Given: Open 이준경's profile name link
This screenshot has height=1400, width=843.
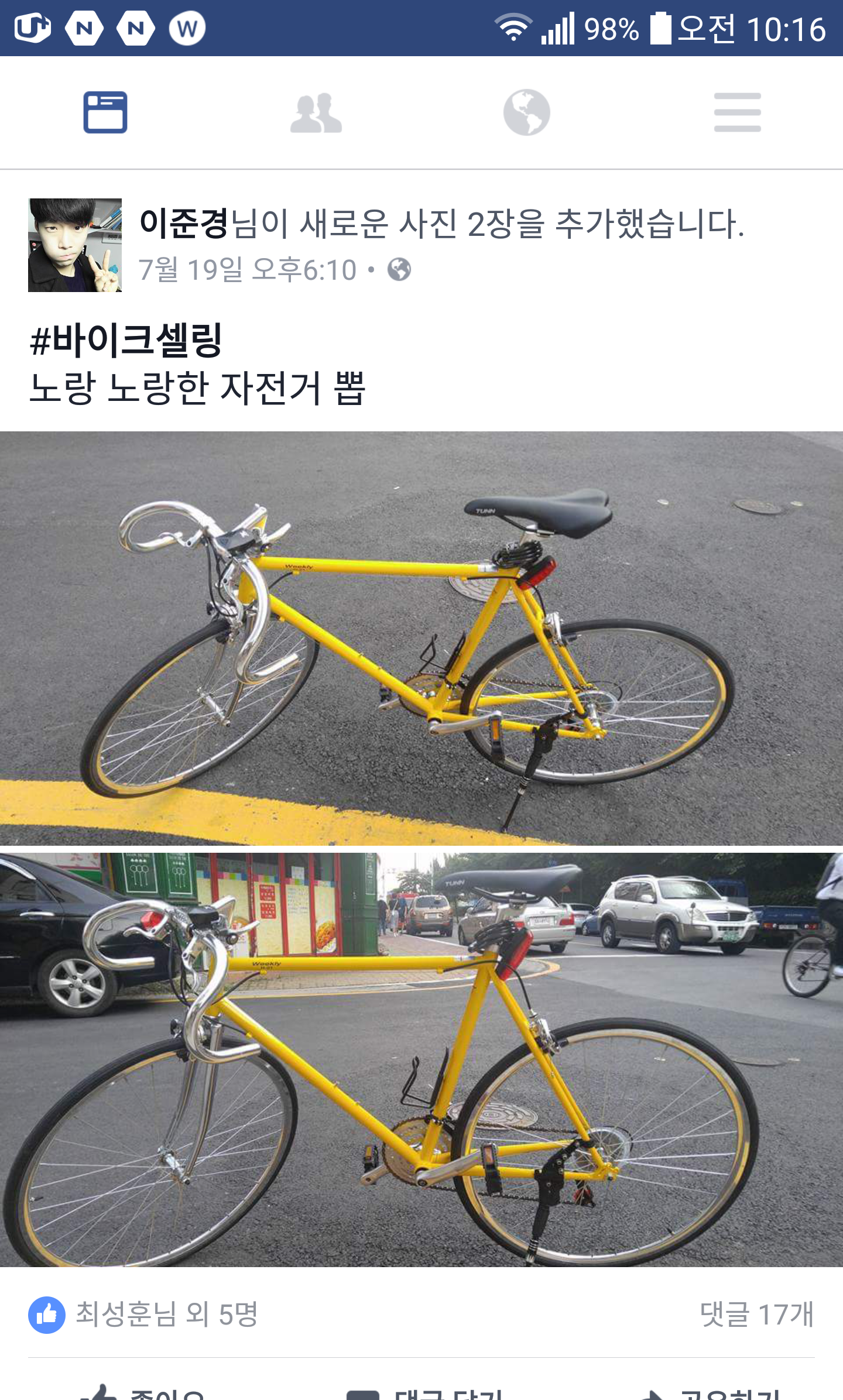Looking at the screenshot, I should 184,224.
